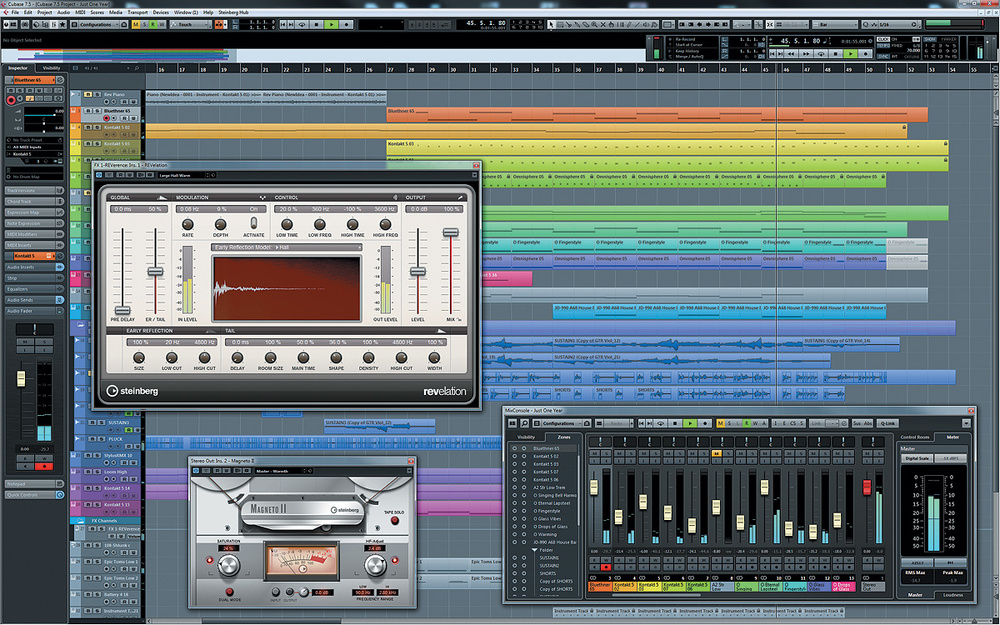Click Fast Forward on the Transport panel
1000x625 pixels.
pos(805,54)
